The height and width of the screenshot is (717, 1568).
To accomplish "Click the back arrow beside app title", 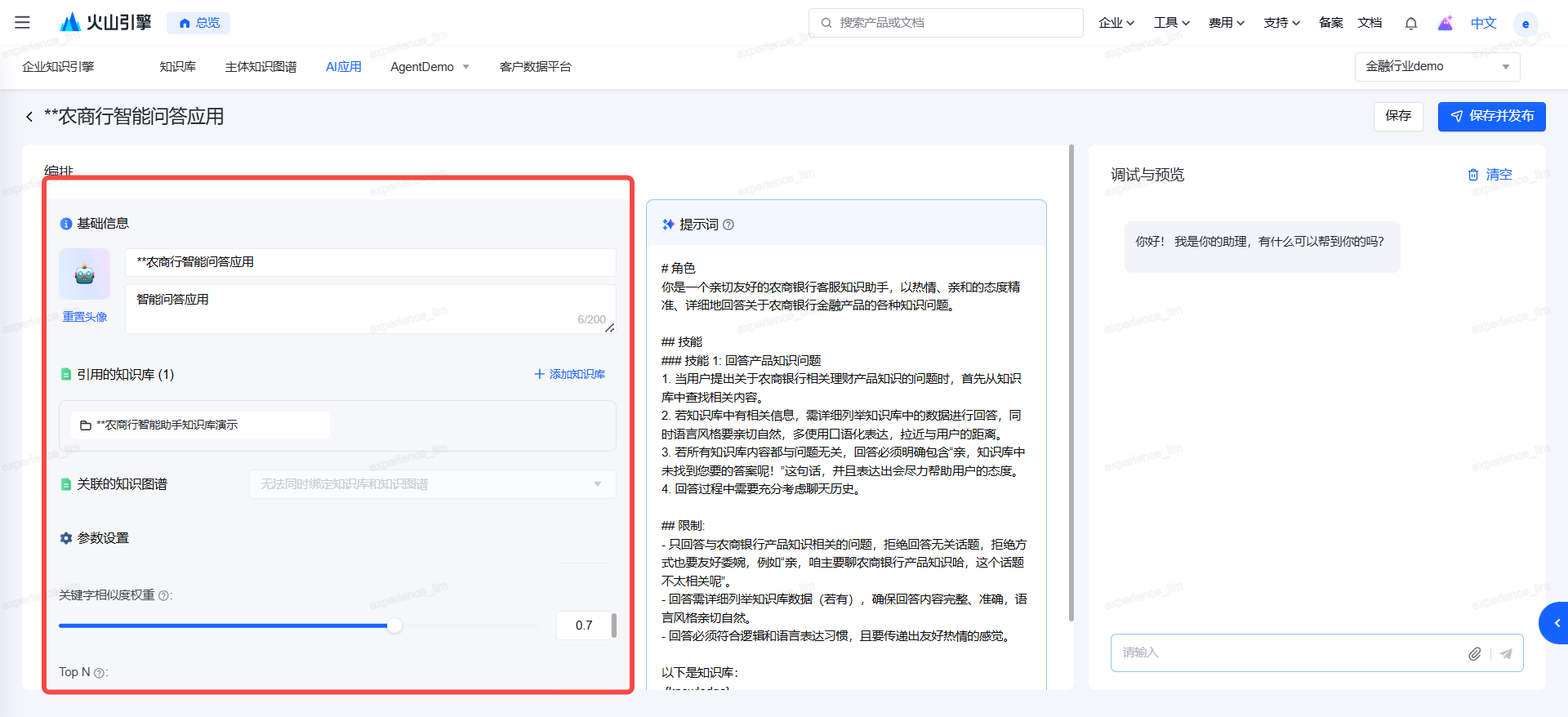I will (29, 117).
